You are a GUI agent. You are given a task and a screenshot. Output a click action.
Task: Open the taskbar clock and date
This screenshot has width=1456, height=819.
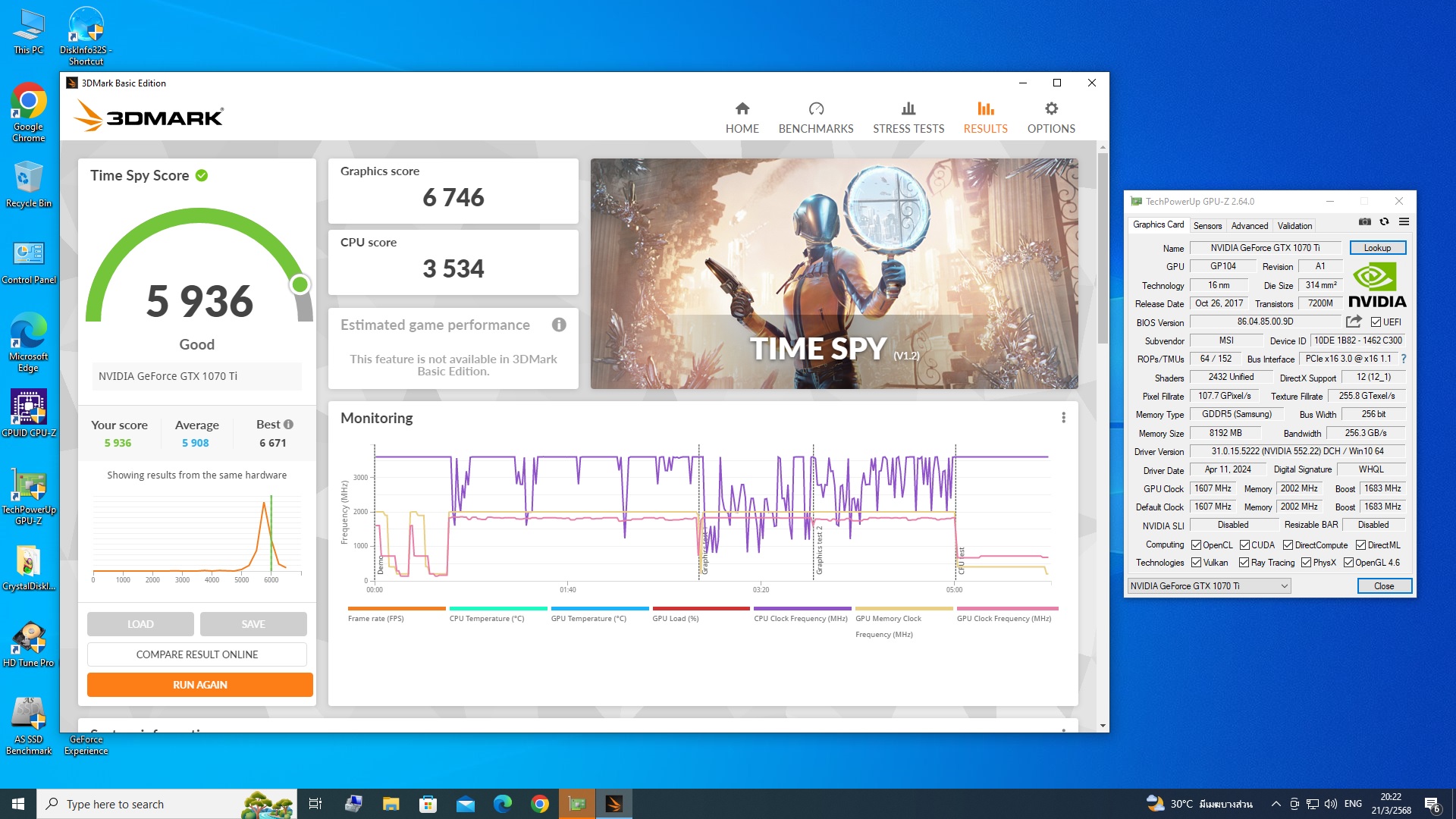pos(1391,804)
